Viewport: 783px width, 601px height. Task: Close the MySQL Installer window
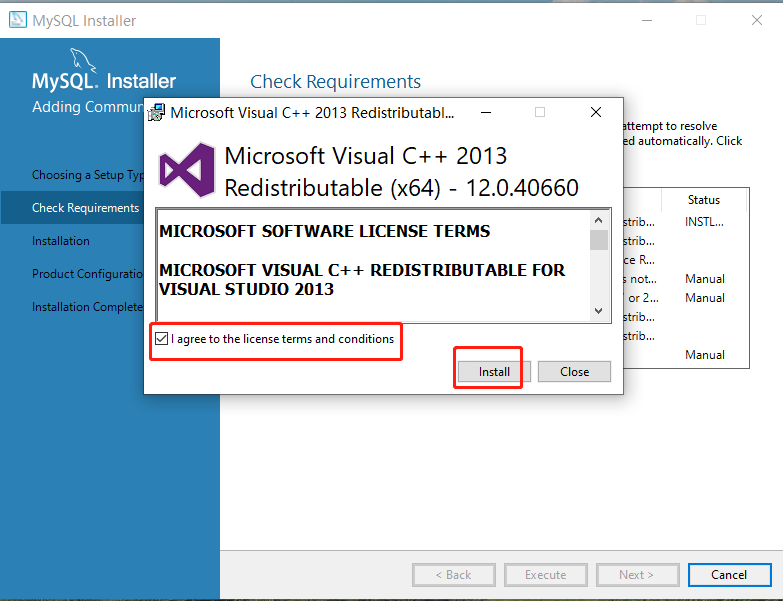(757, 20)
